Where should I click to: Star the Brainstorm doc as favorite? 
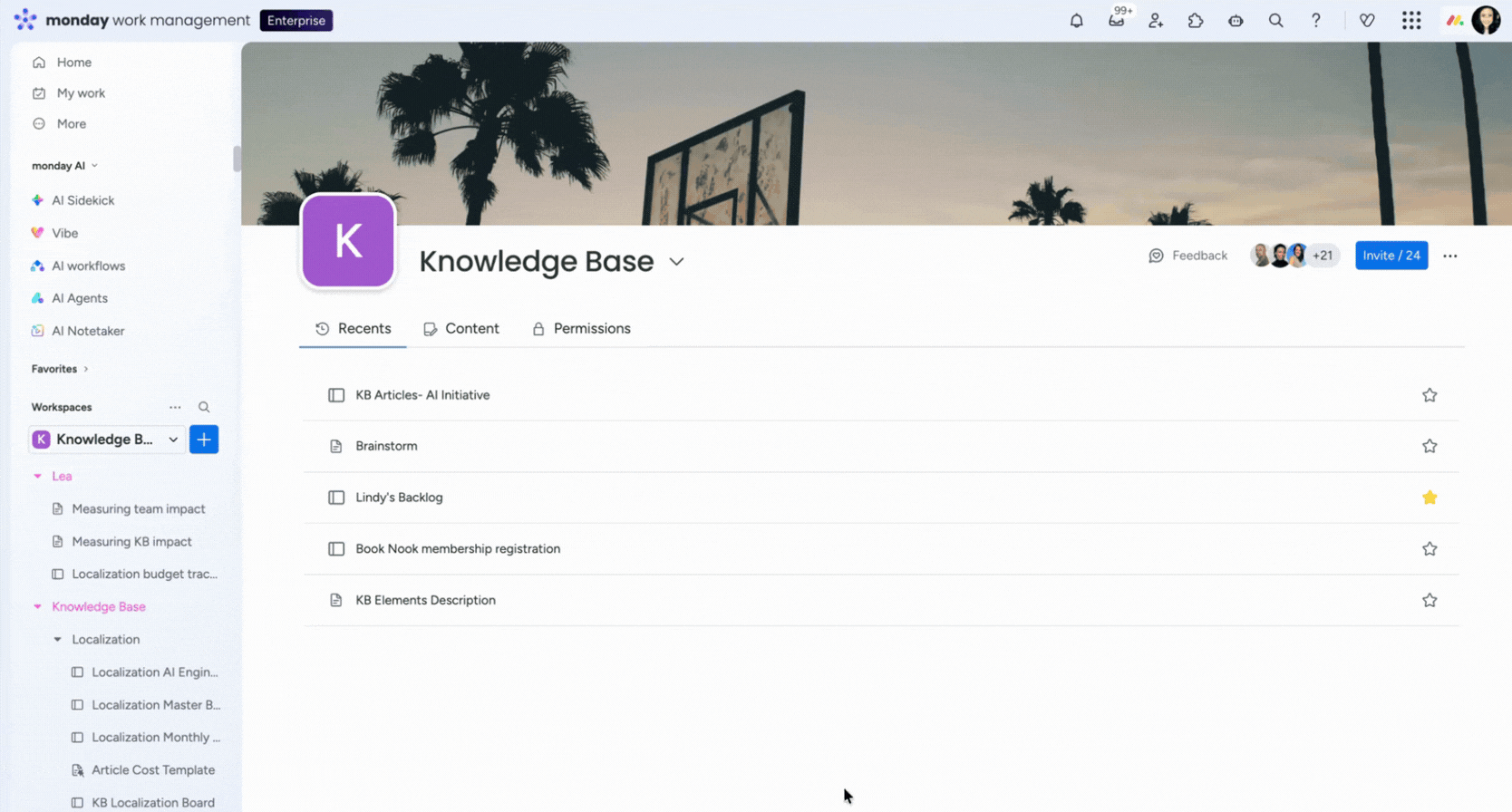(x=1429, y=446)
